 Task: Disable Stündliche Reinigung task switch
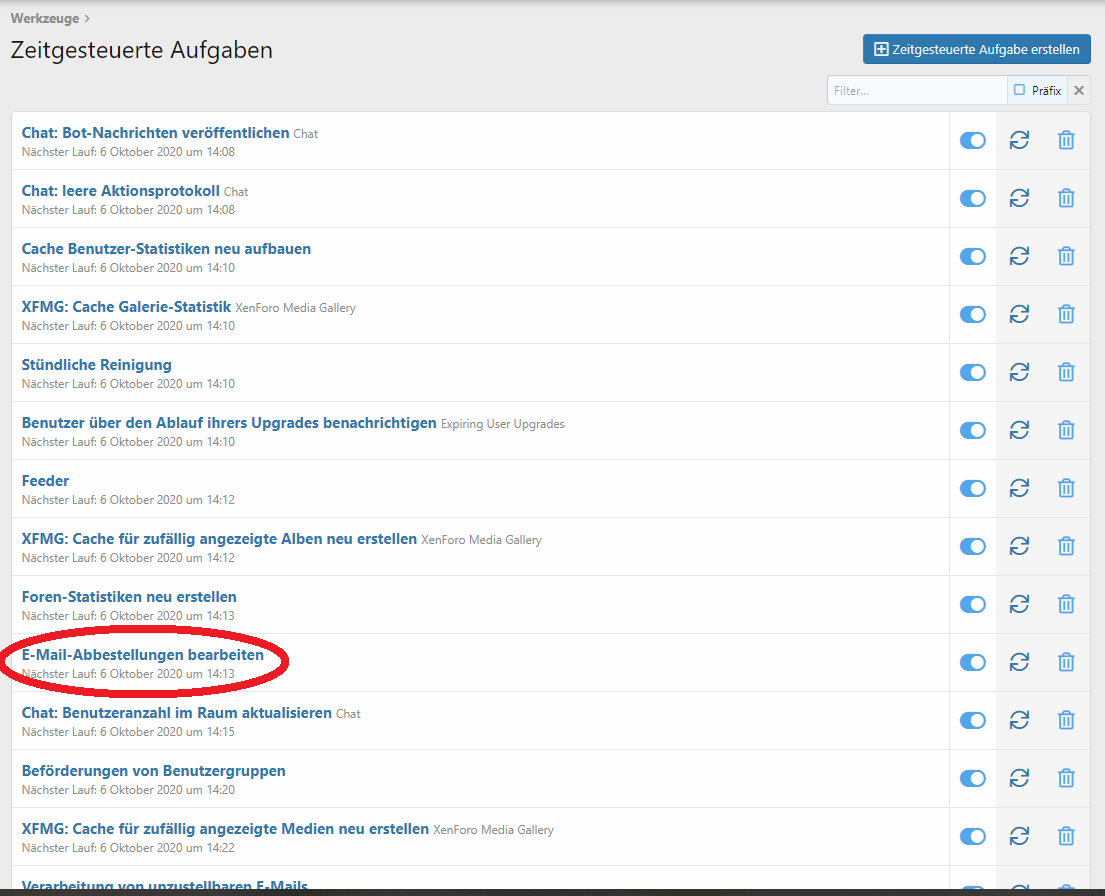point(972,372)
